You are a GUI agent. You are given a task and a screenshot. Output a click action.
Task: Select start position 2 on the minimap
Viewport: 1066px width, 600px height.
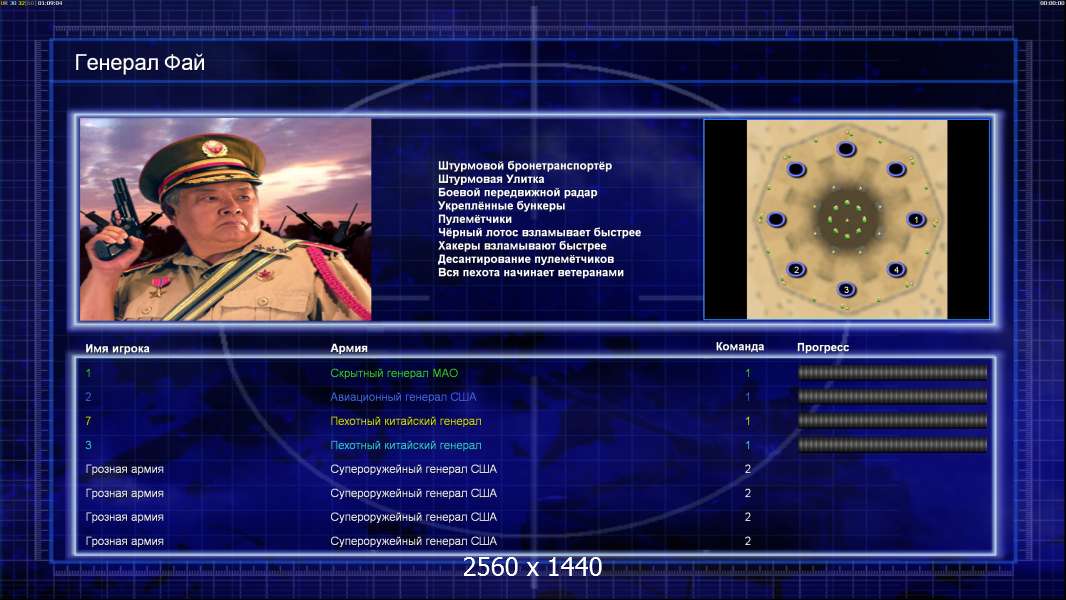tap(797, 269)
